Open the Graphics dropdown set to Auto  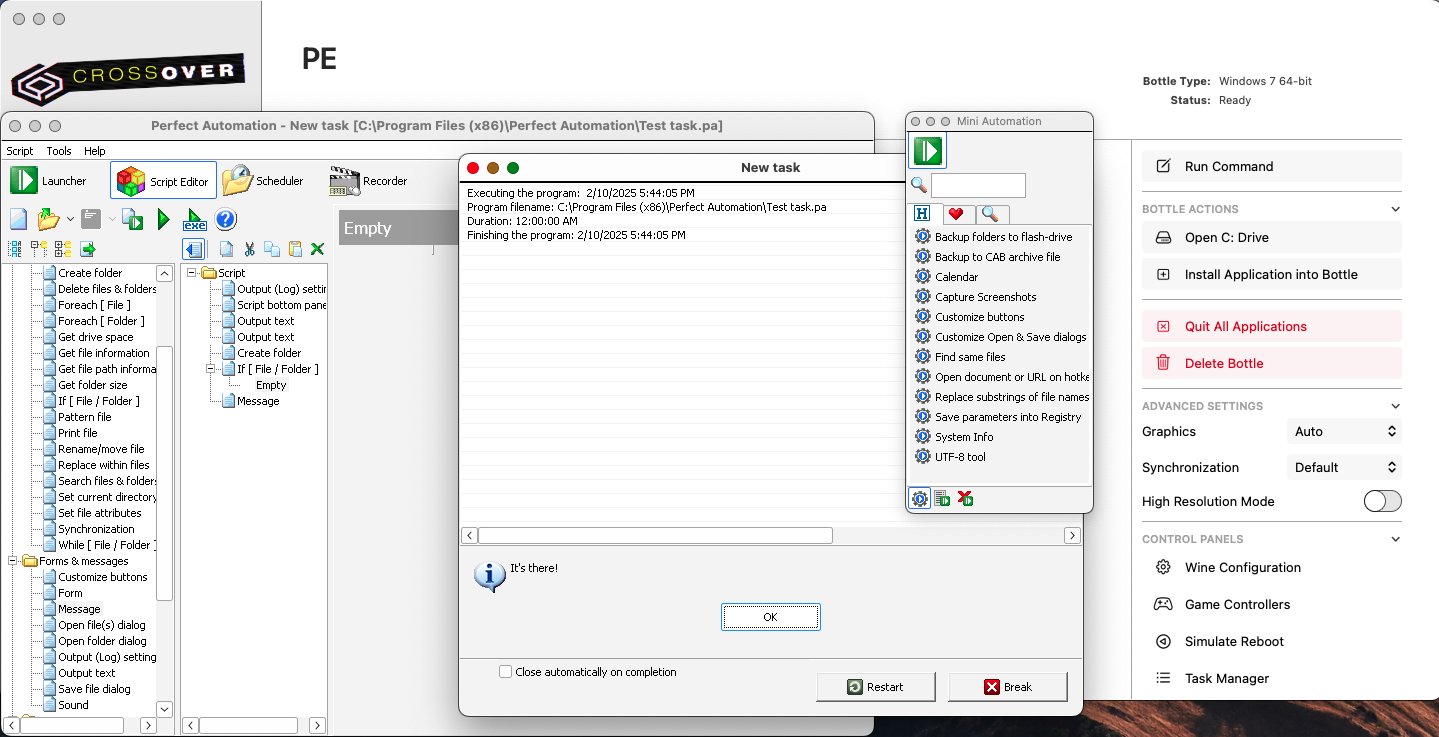pyautogui.click(x=1344, y=431)
